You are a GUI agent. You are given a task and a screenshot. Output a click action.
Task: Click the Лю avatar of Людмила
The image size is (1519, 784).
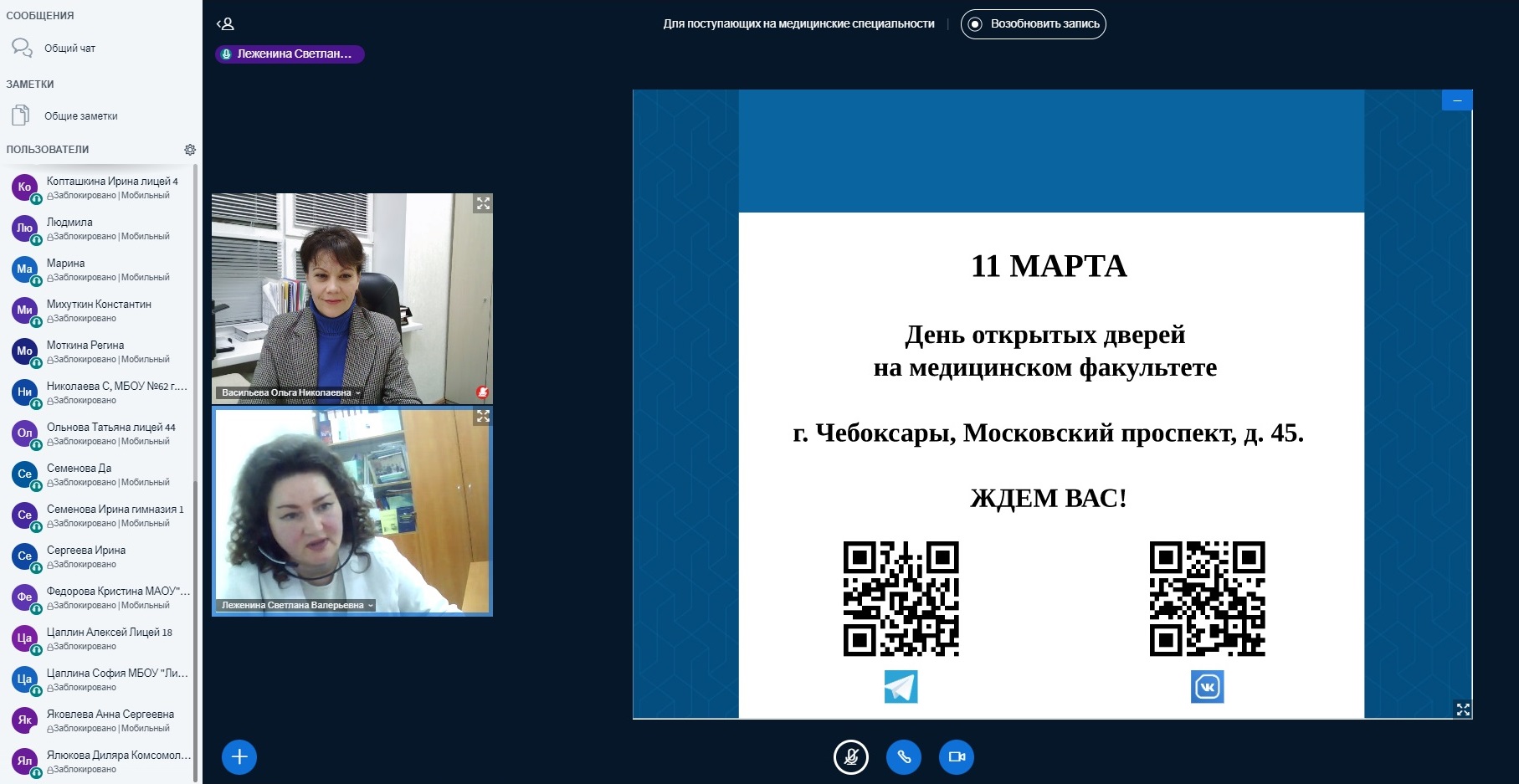coord(24,228)
